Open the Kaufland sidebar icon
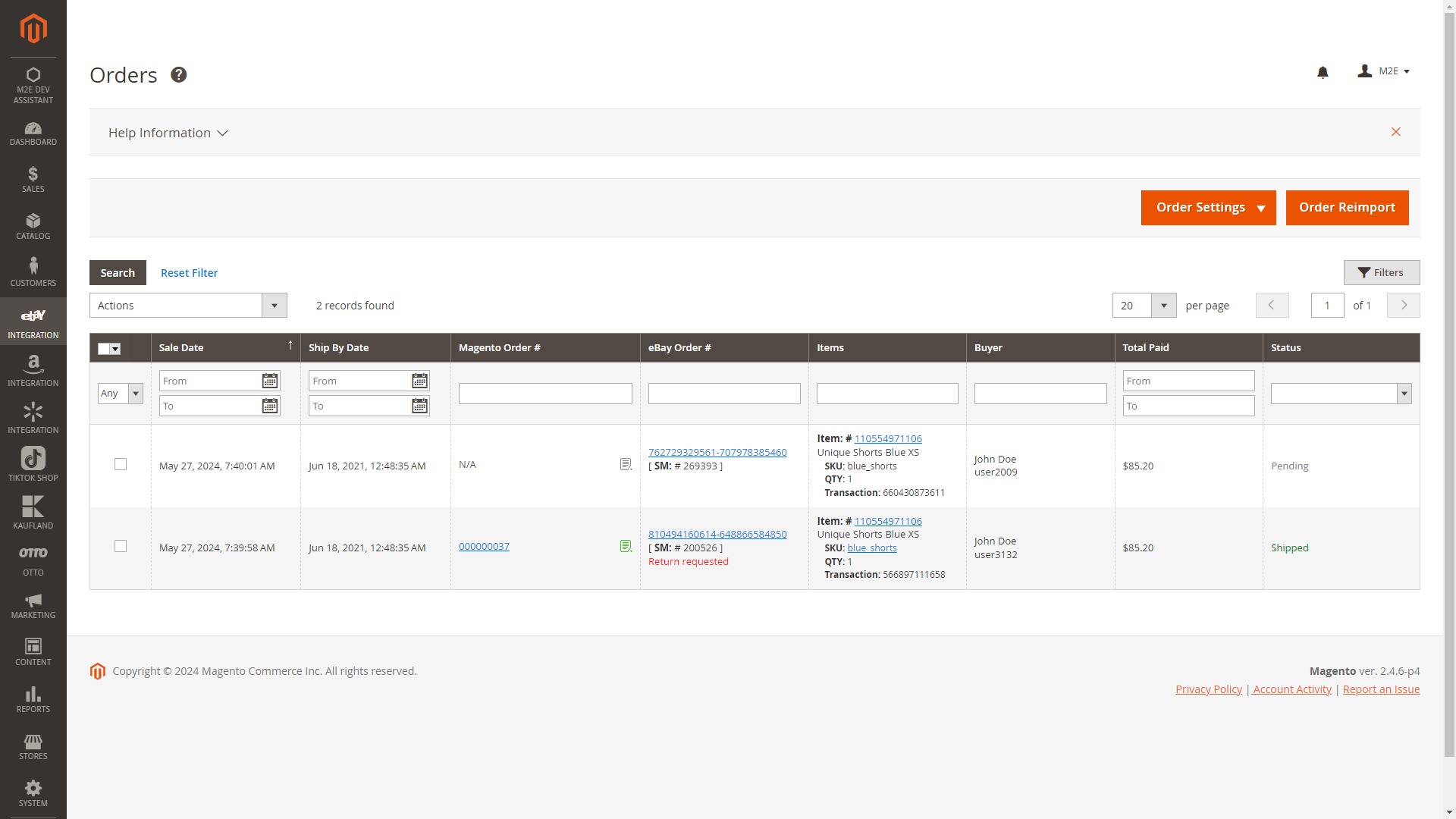The height and width of the screenshot is (819, 1456). tap(33, 512)
